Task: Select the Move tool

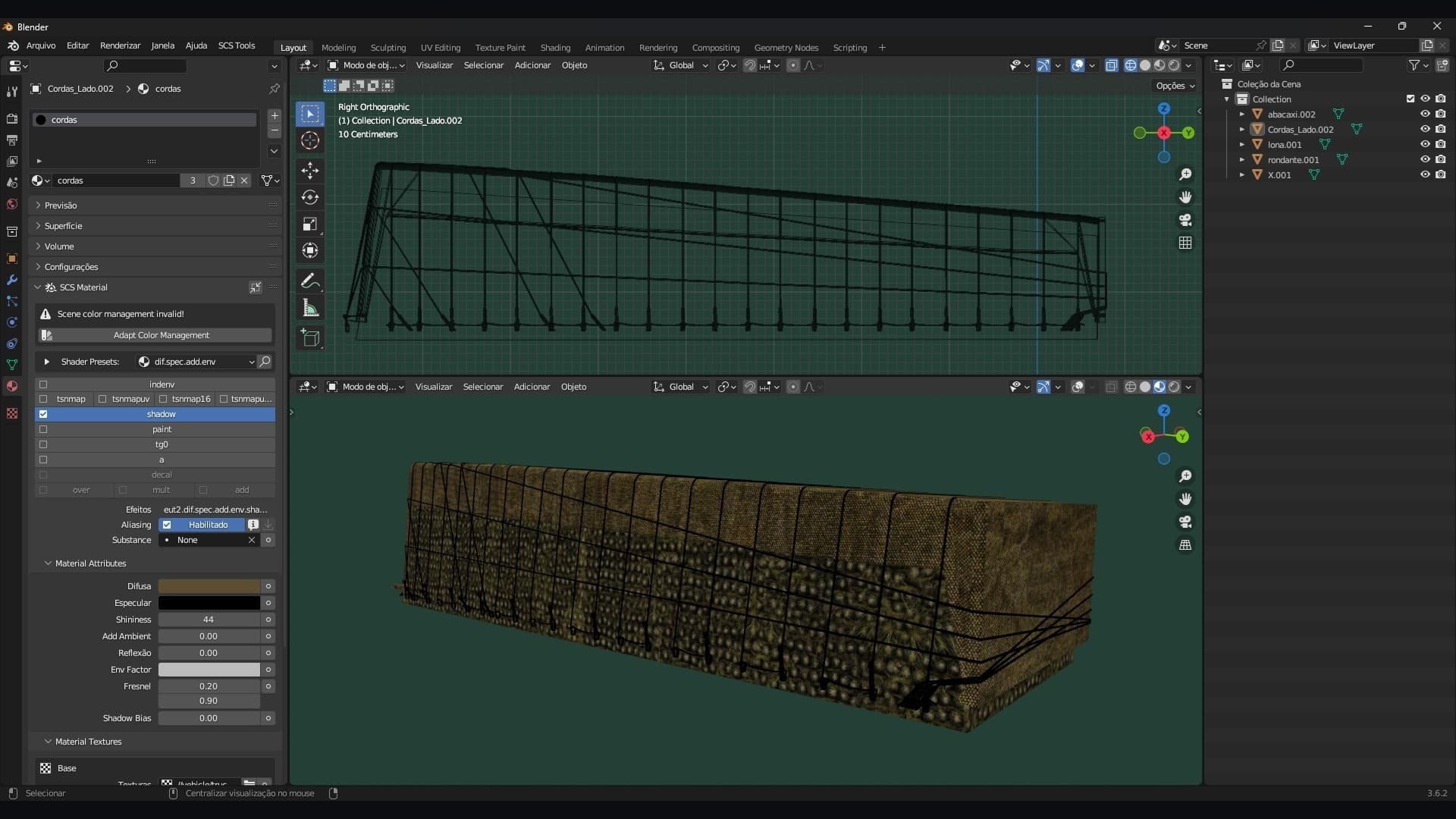Action: point(309,170)
